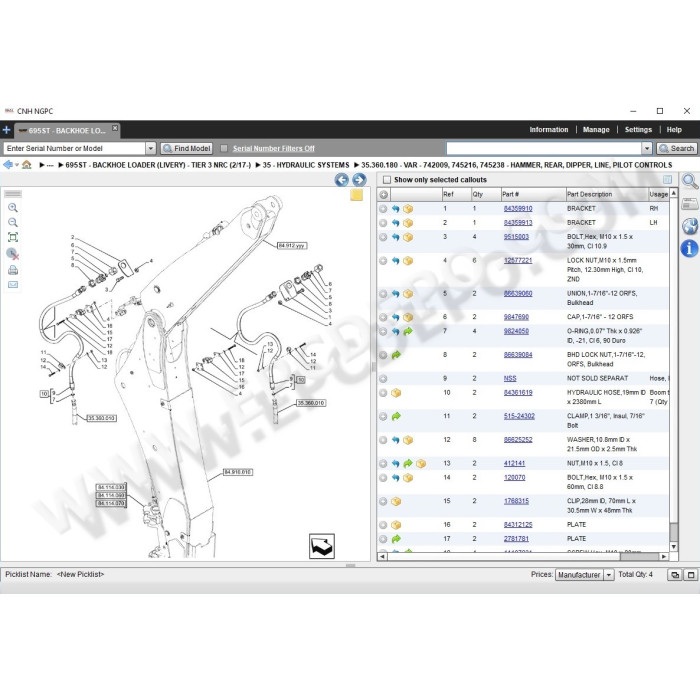Click the vertical scrollbar down arrow in parts list

(674, 547)
